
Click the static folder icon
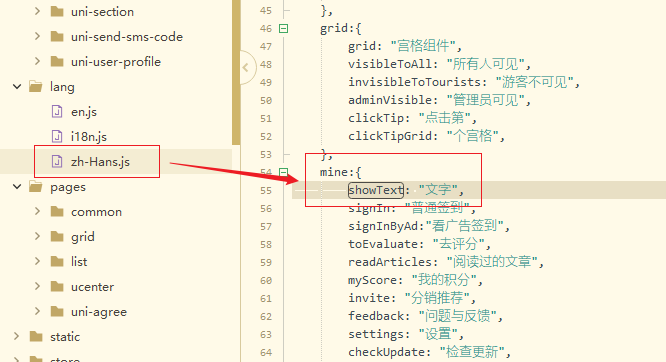[36, 337]
